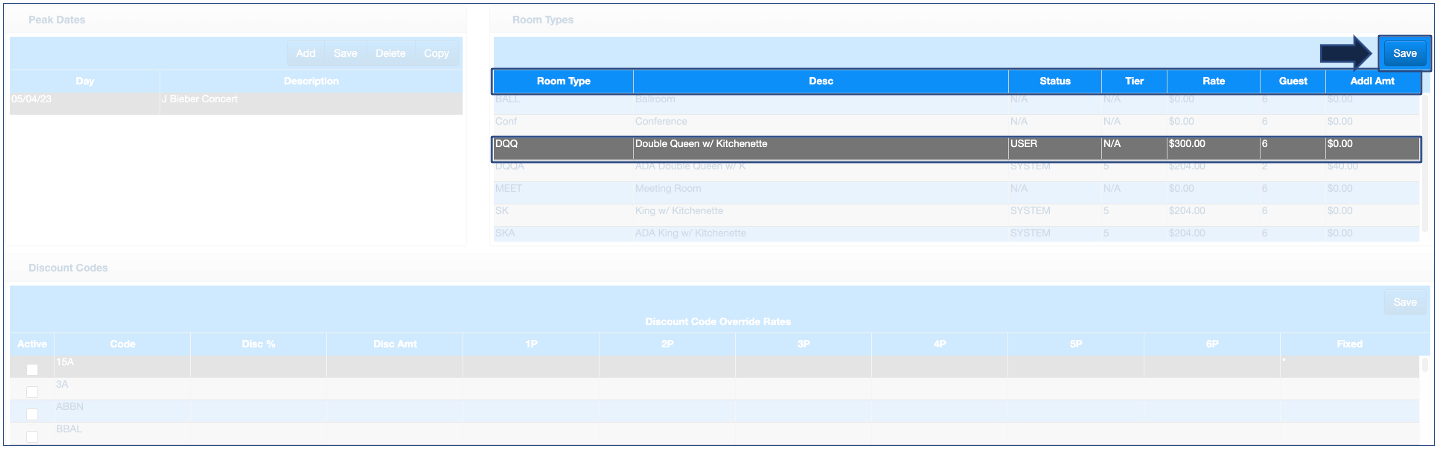Toggle Active checkbox for code 15A
1439x449 pixels.
[x=32, y=369]
